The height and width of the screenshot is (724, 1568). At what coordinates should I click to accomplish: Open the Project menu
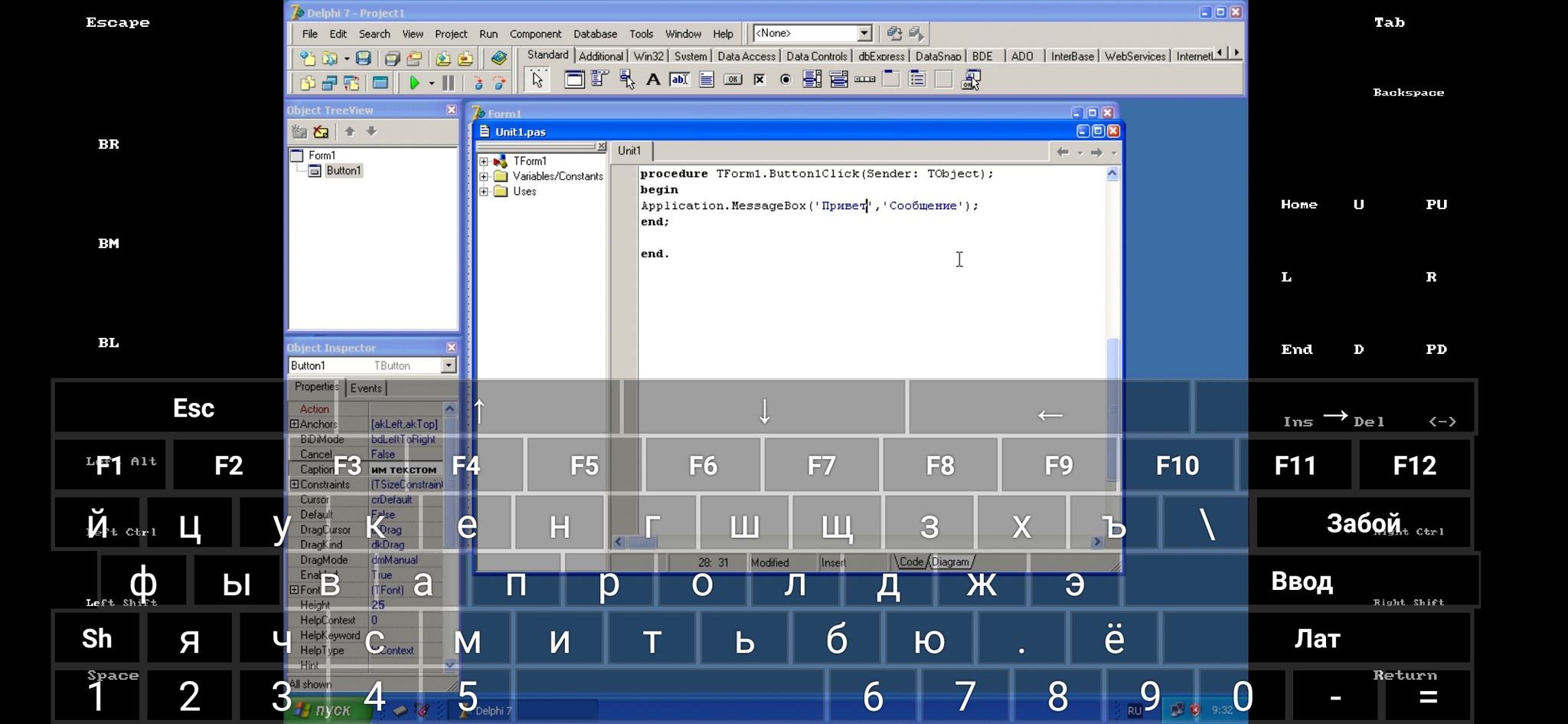450,34
